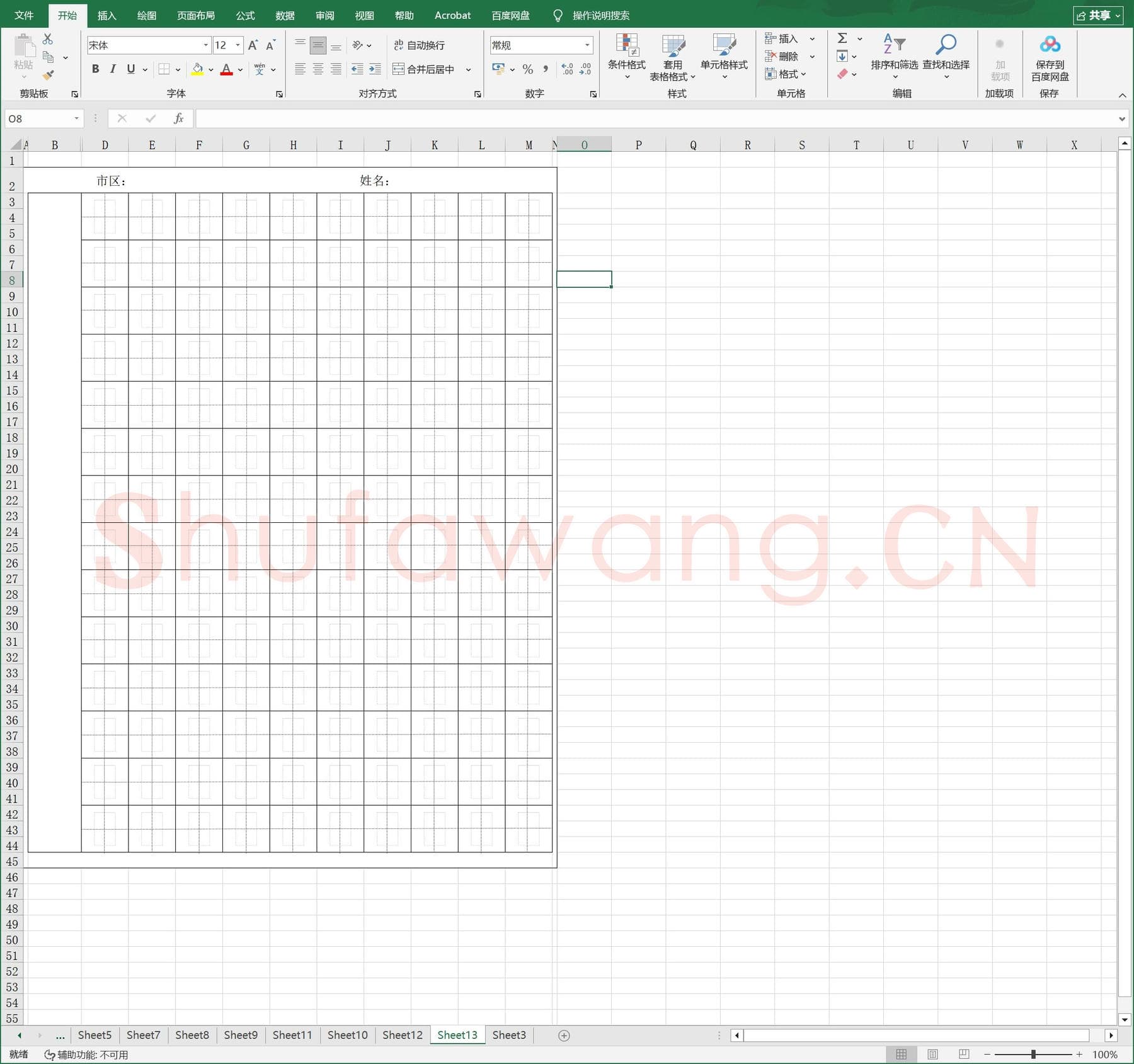
Task: Expand Merge and Center dropdown arrow
Action: (468, 69)
